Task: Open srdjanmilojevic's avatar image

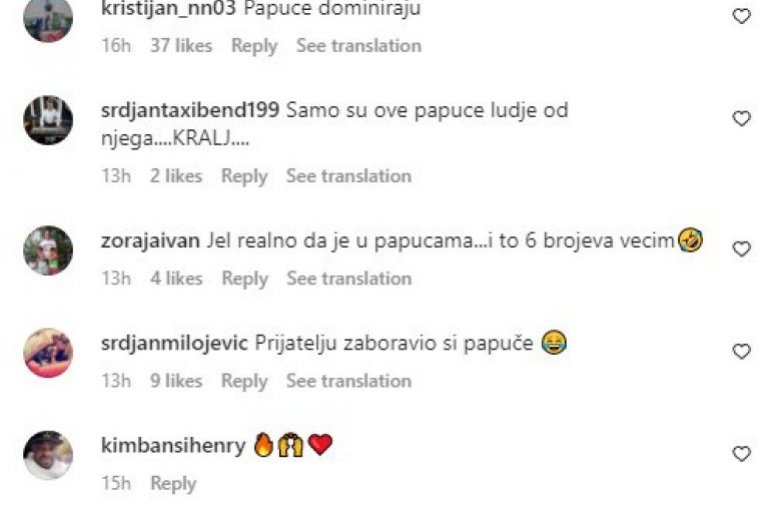Action: (48, 353)
